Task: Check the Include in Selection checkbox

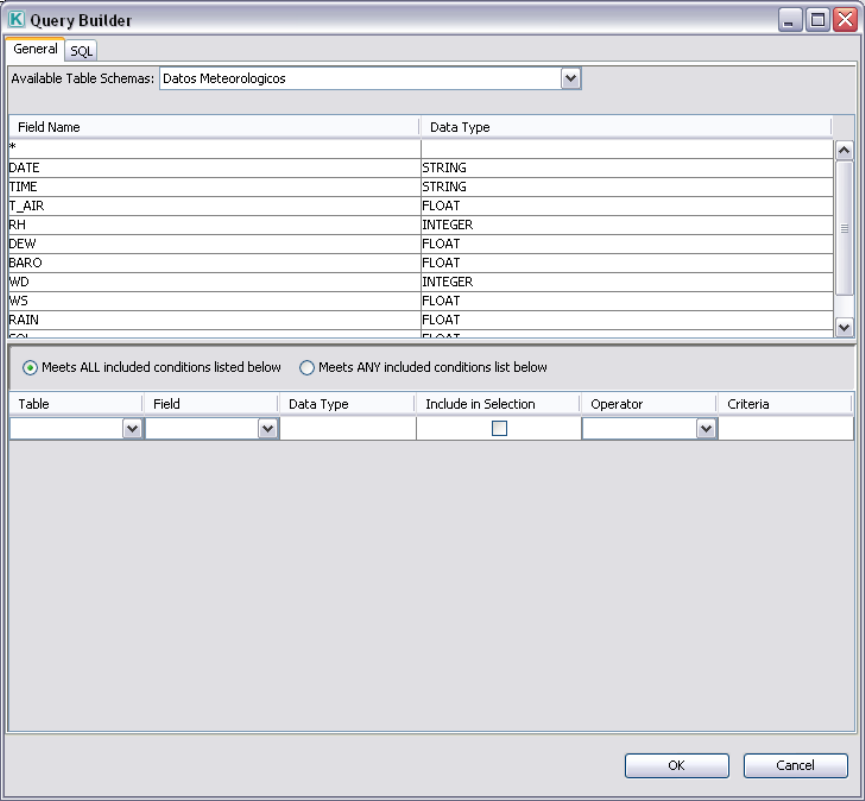Action: tap(499, 429)
